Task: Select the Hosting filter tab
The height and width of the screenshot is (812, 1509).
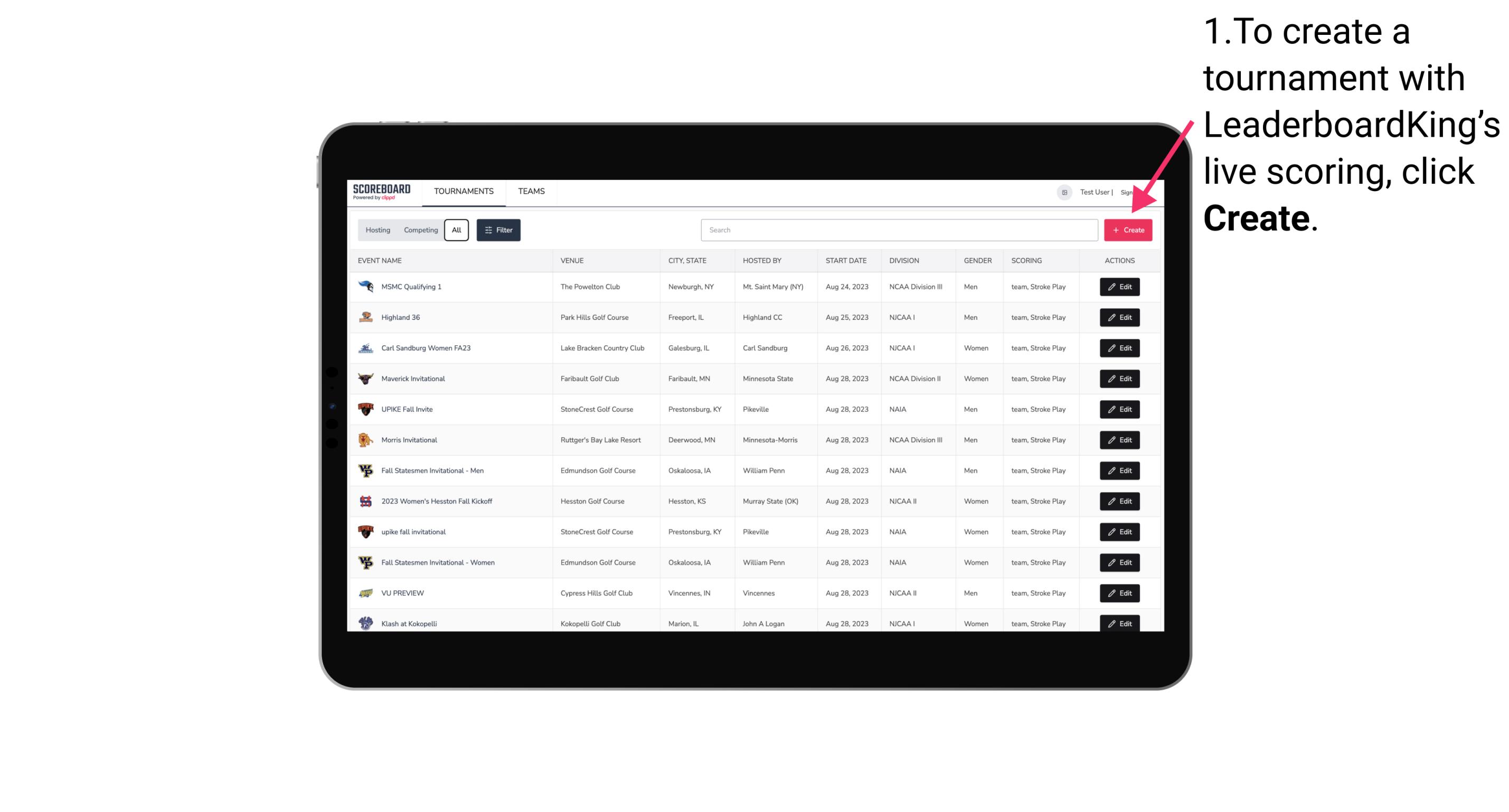Action: (378, 229)
